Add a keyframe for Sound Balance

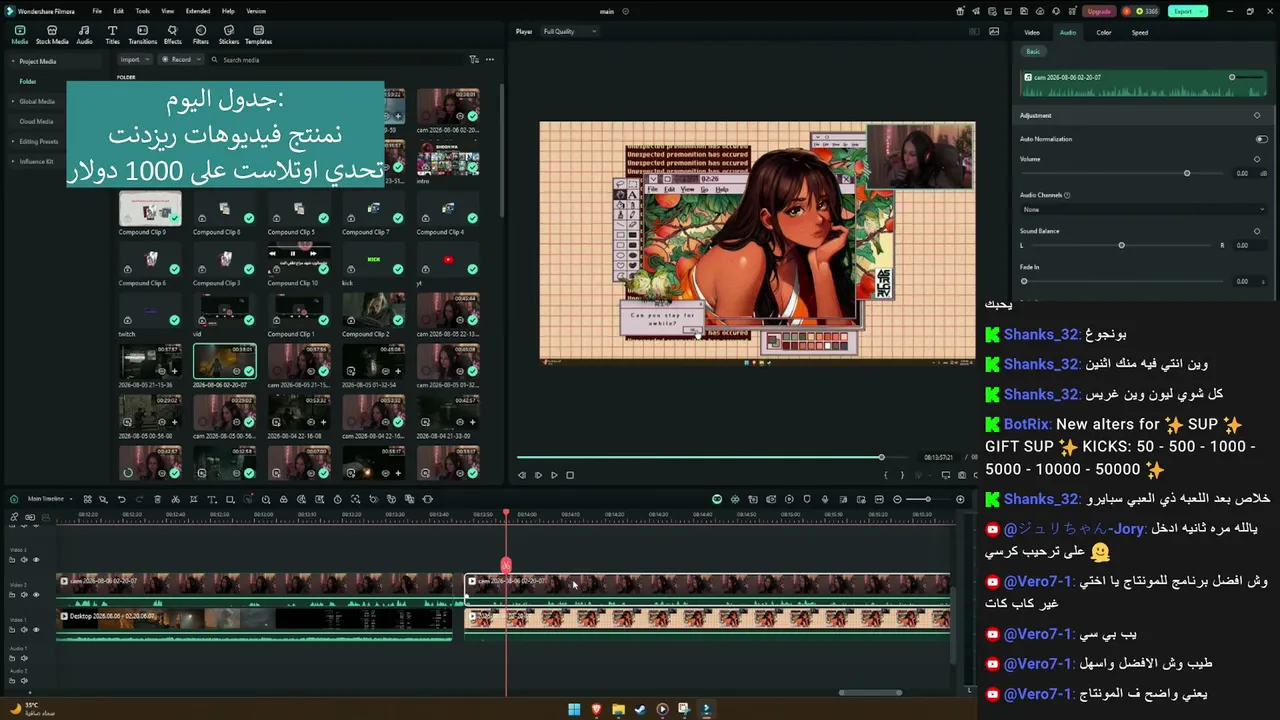click(1257, 231)
